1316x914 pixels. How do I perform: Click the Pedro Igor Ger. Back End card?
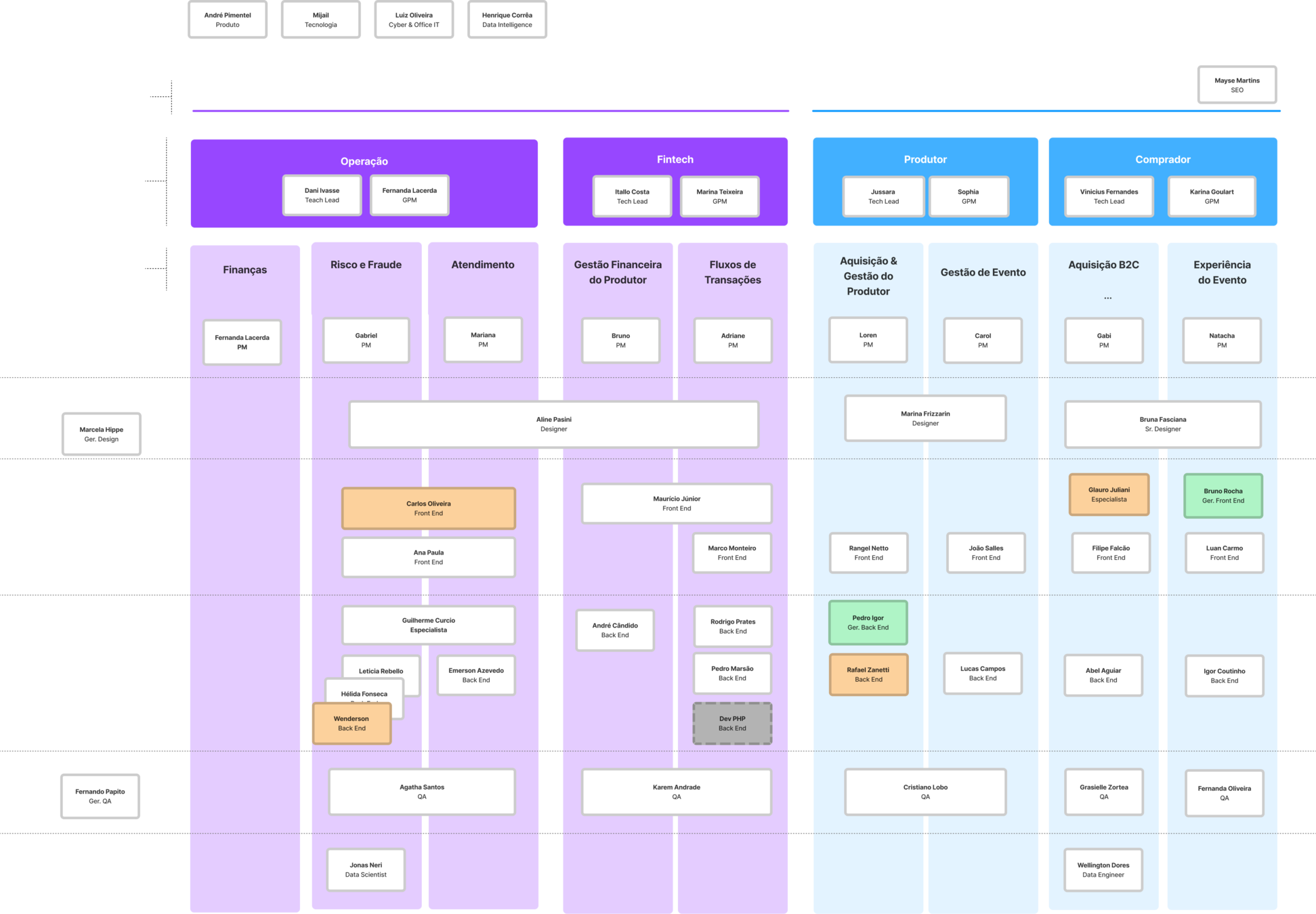point(868,622)
